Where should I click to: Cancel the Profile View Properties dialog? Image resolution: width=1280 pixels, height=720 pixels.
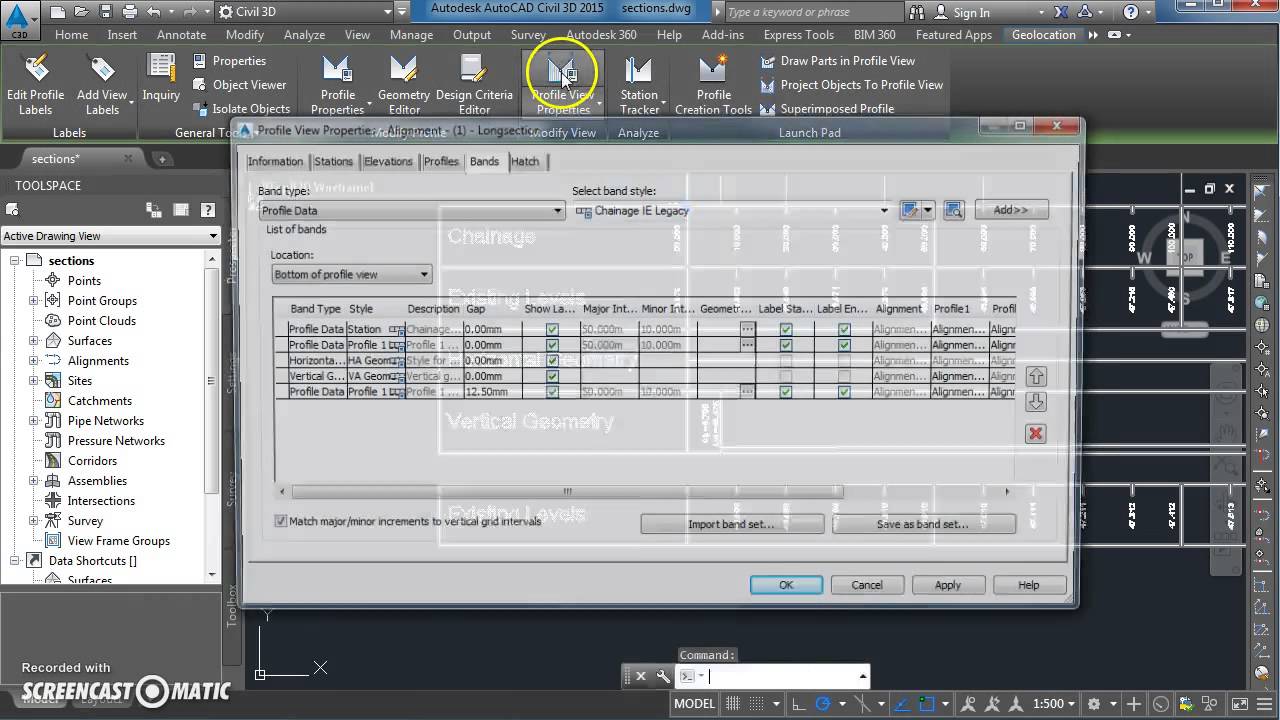pyautogui.click(x=867, y=585)
